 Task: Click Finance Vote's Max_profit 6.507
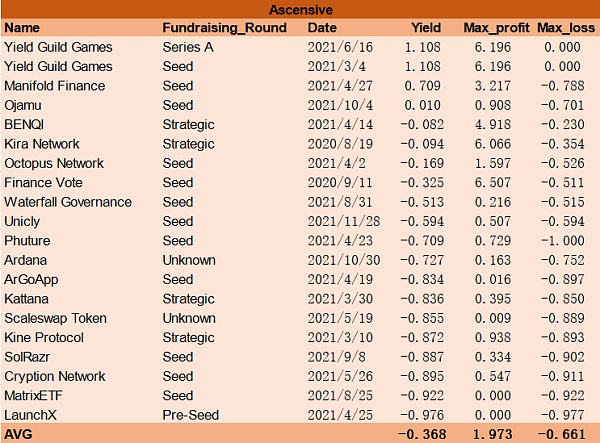493,182
